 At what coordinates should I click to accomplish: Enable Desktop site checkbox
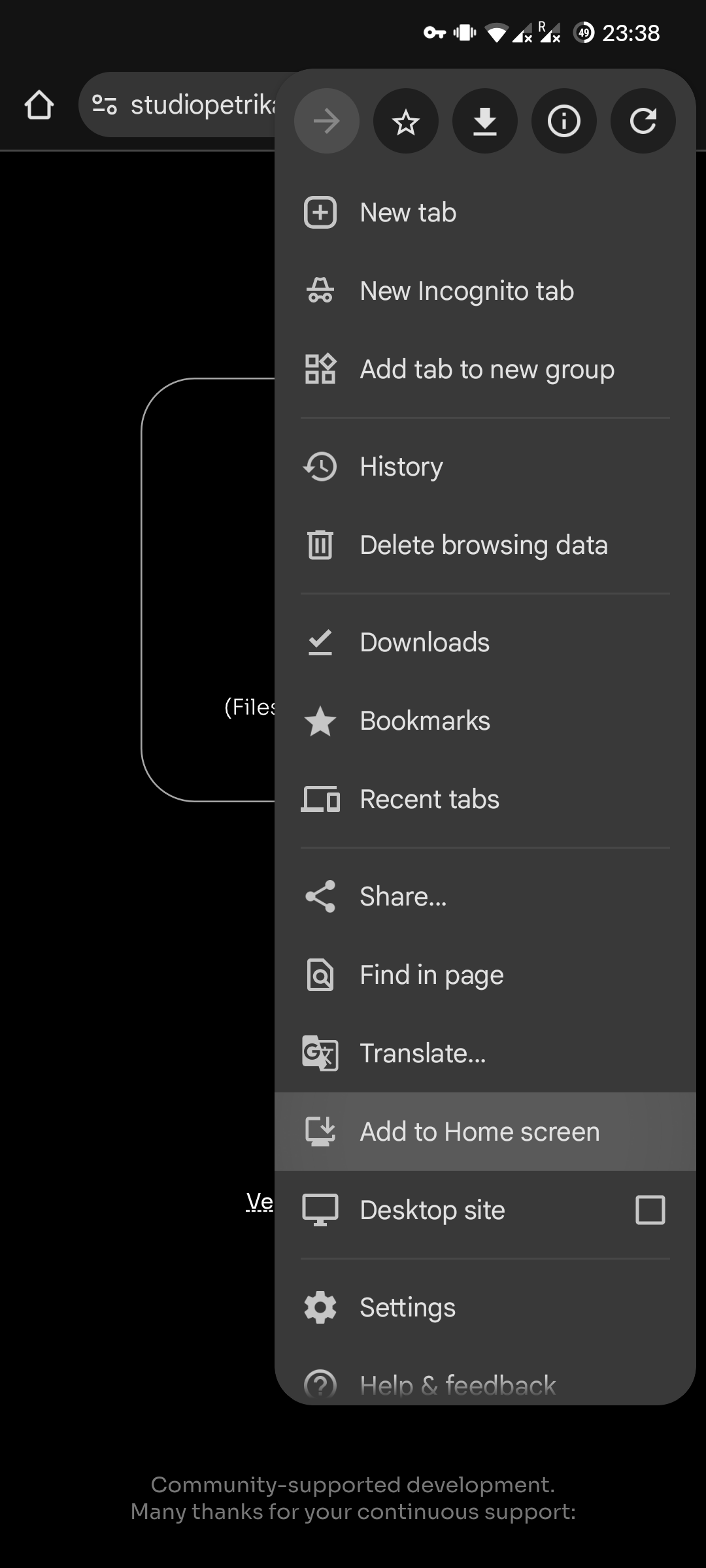click(x=650, y=1210)
